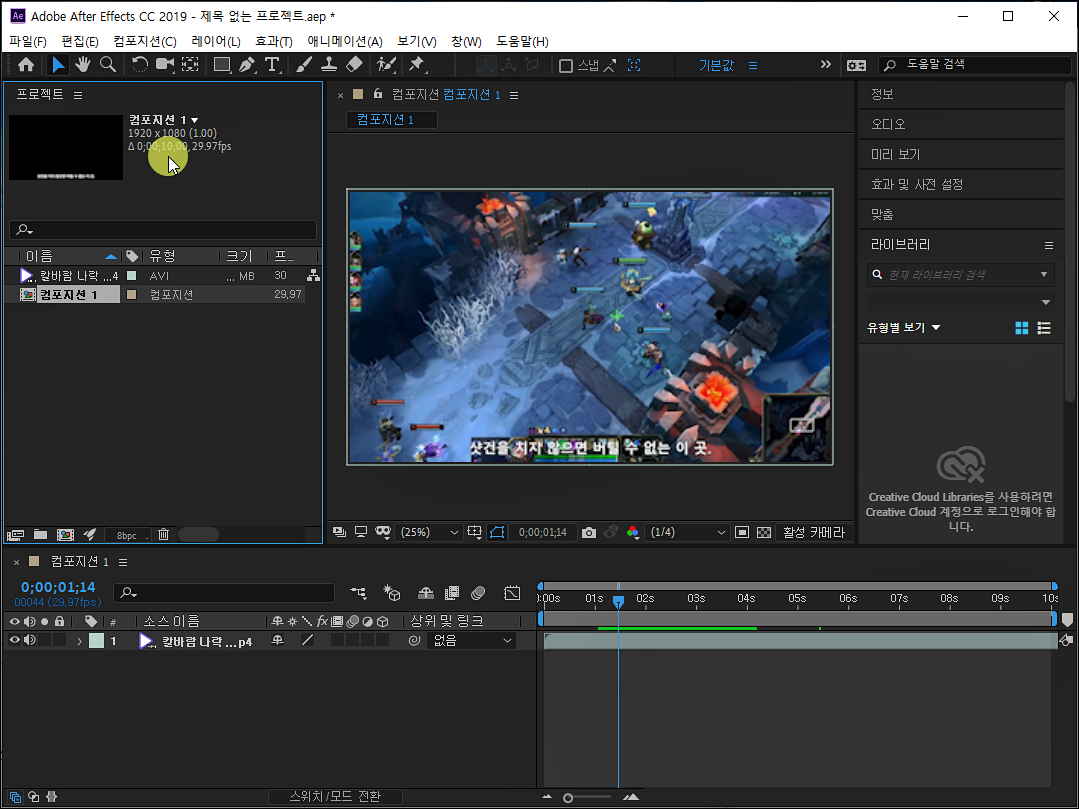The height and width of the screenshot is (809, 1079).
Task: Toggle mask and shape path visibility
Action: click(497, 532)
